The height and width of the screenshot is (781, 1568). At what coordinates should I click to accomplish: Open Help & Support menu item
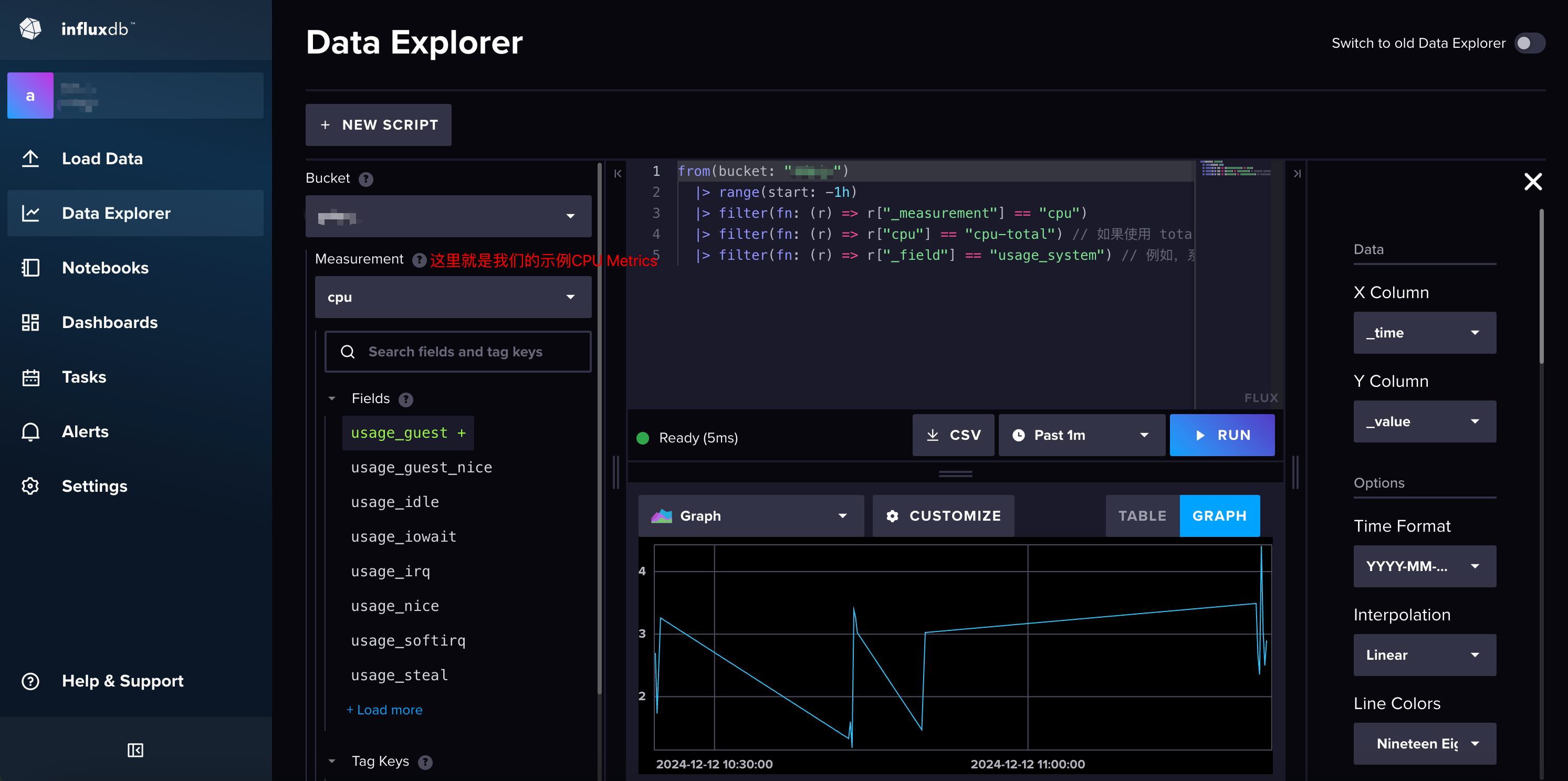point(122,681)
